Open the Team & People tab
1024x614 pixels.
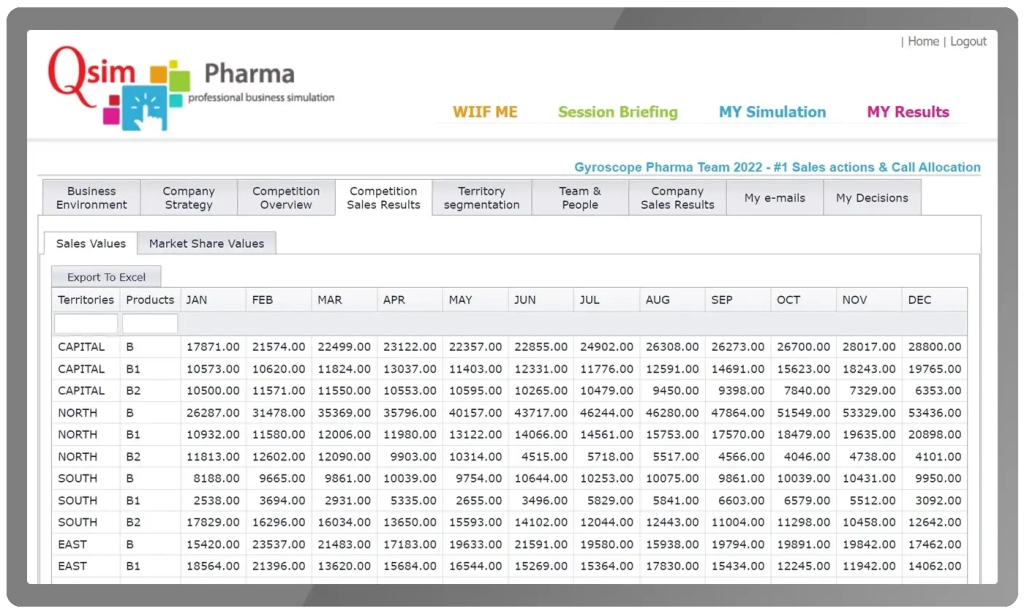pos(580,198)
